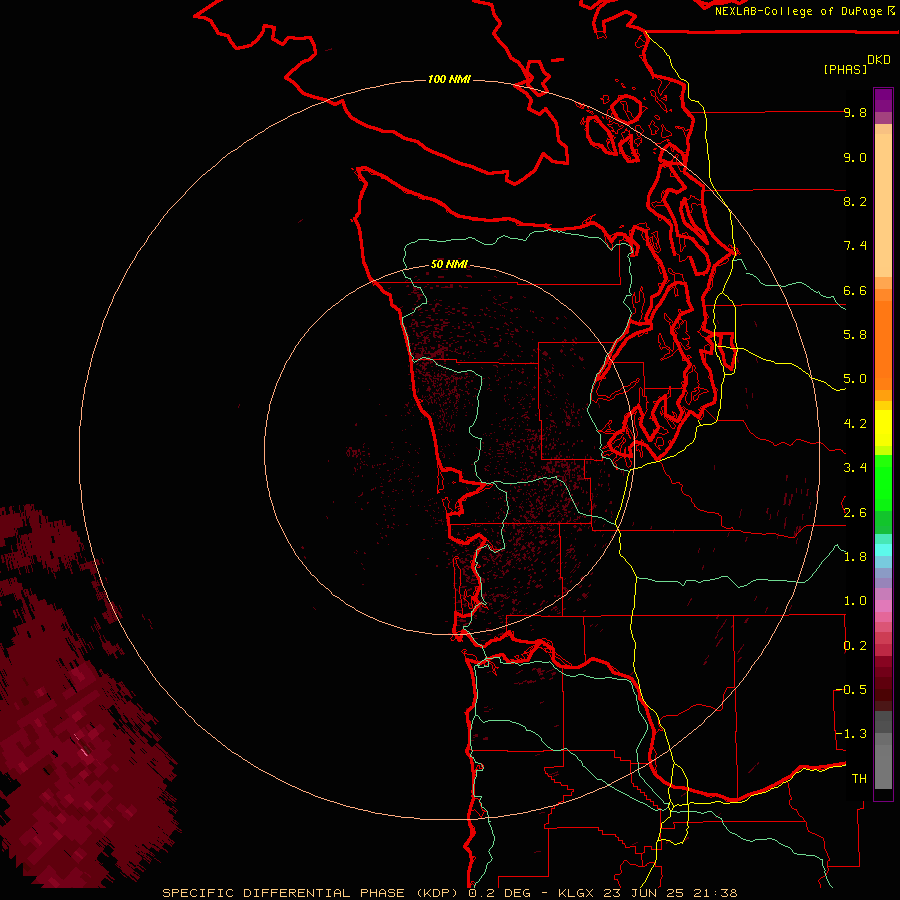Click the orange color bar segment

pos(883,346)
